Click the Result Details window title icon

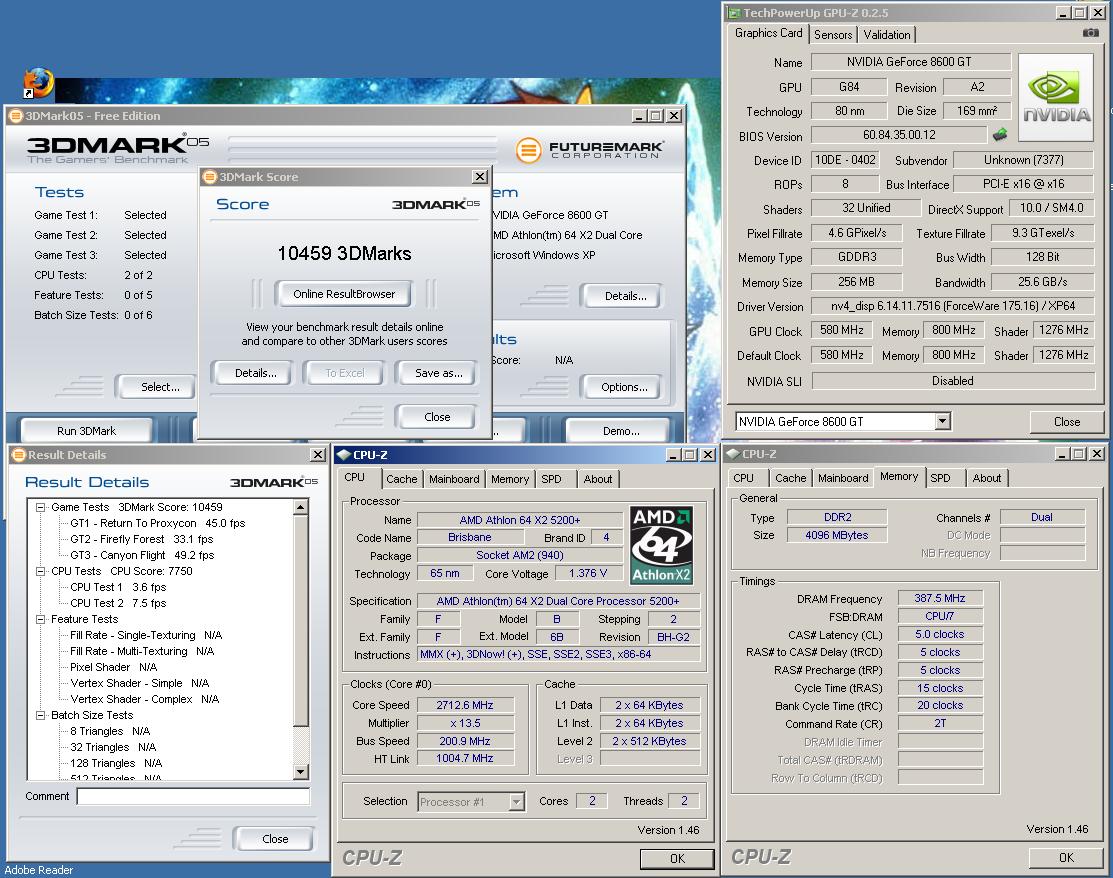pyautogui.click(x=18, y=455)
